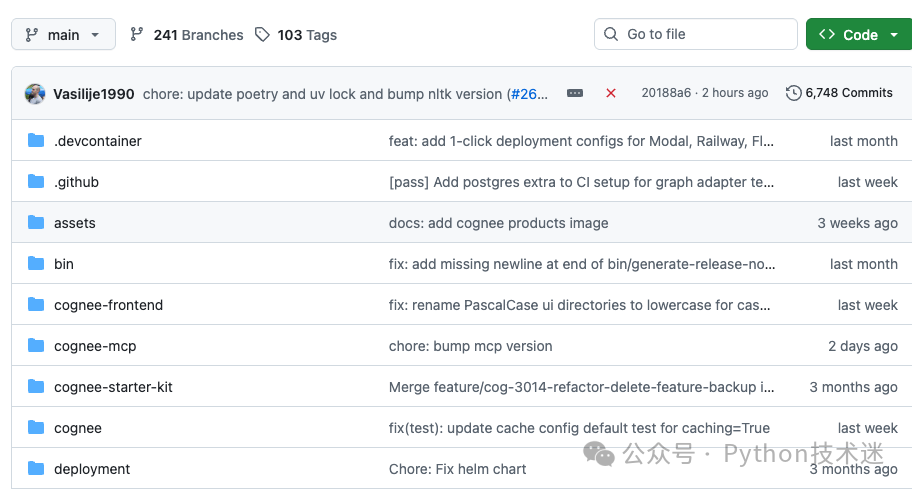Open the cognee-frontend folder
The image size is (912, 489).
[108, 305]
